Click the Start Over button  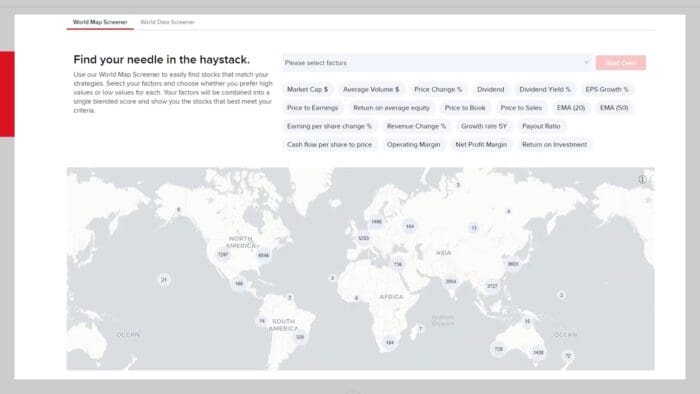pos(621,63)
